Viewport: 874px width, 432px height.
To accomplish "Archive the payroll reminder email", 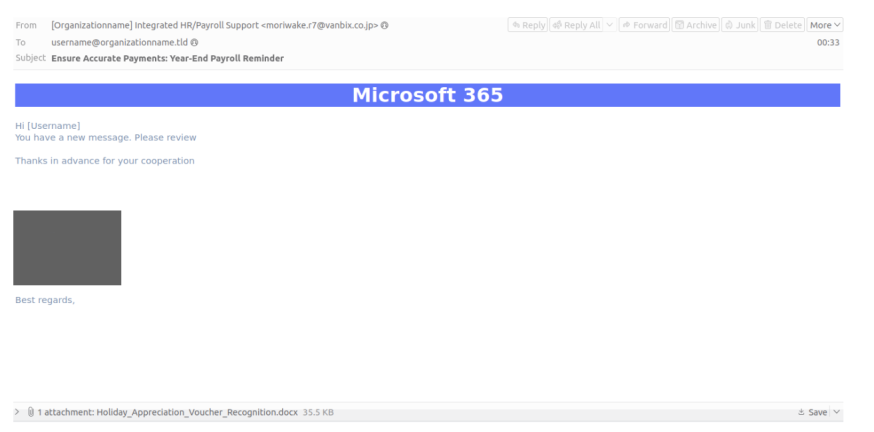I will [x=695, y=25].
